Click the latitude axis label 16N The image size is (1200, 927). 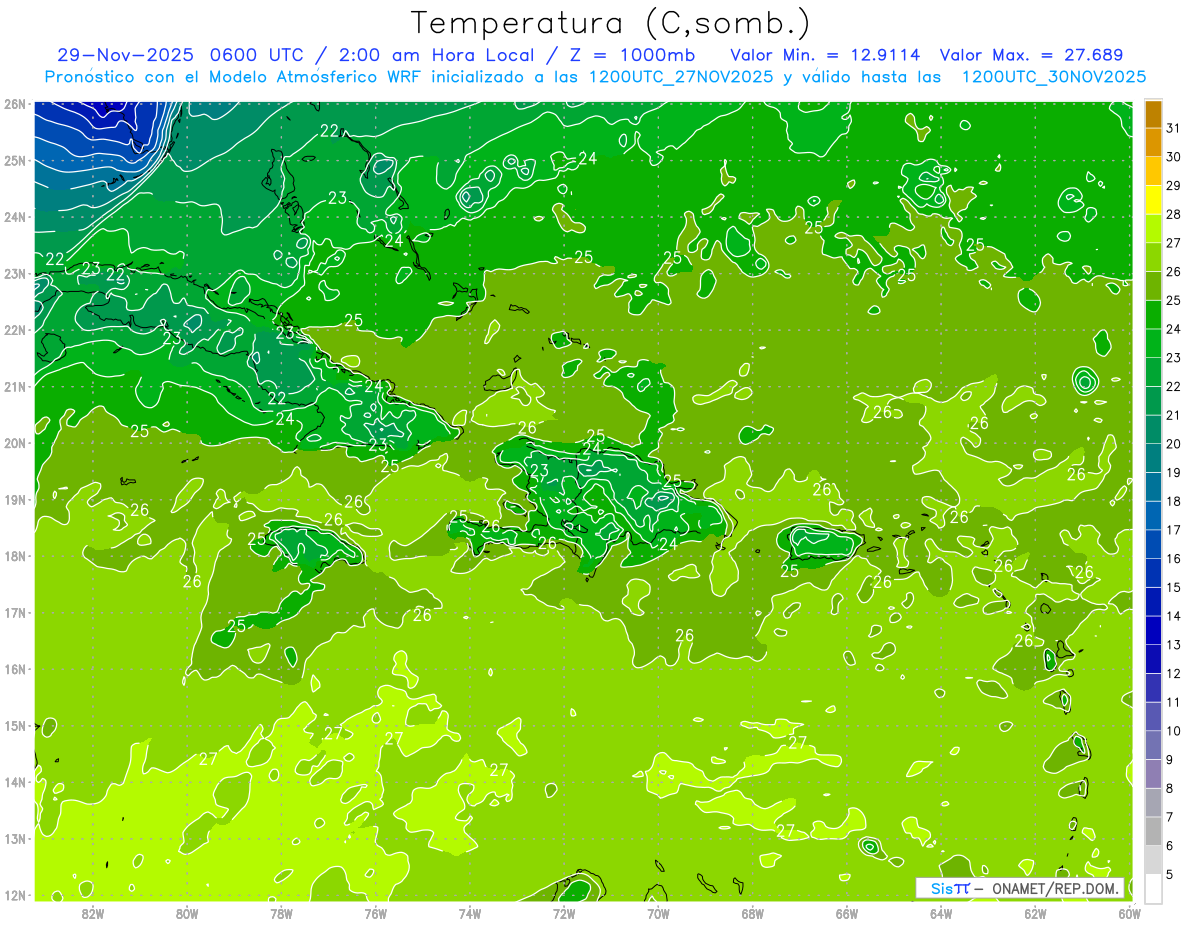click(15, 669)
